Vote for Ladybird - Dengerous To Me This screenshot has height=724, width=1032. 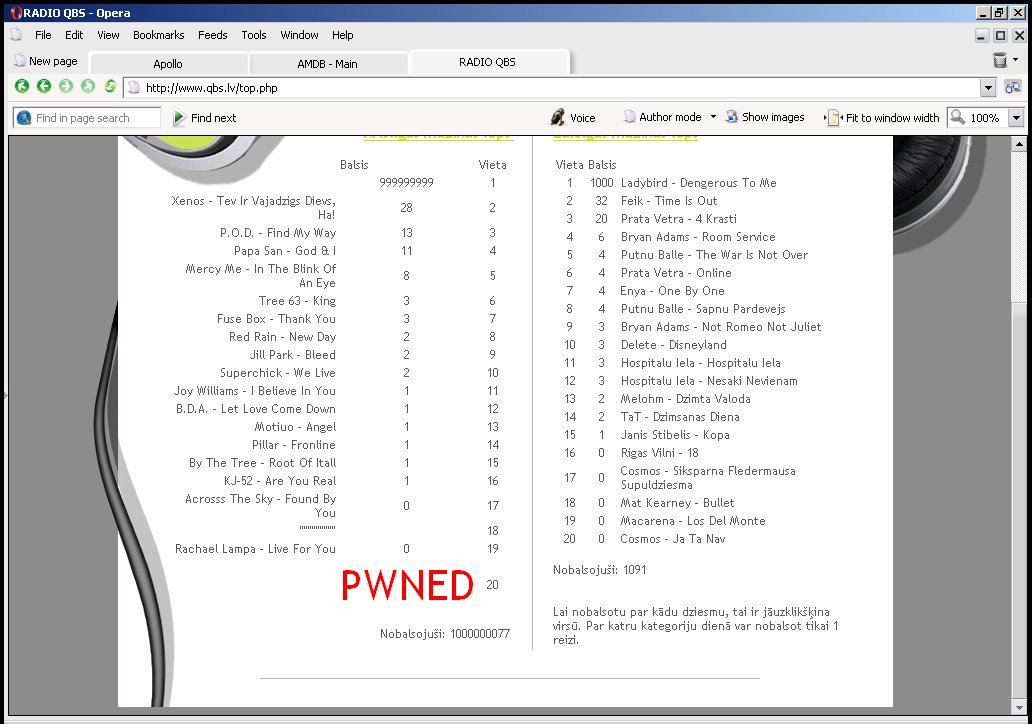pyautogui.click(x=698, y=183)
